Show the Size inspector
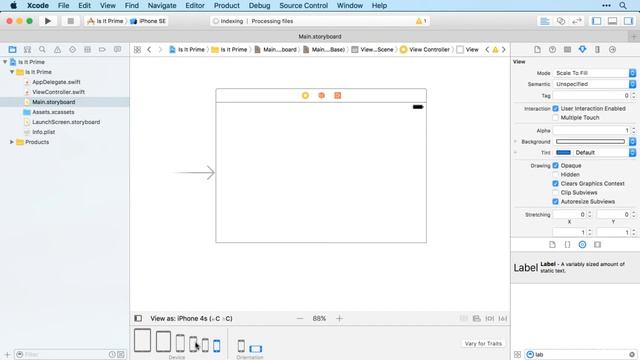This screenshot has width=640, height=360. (597, 49)
